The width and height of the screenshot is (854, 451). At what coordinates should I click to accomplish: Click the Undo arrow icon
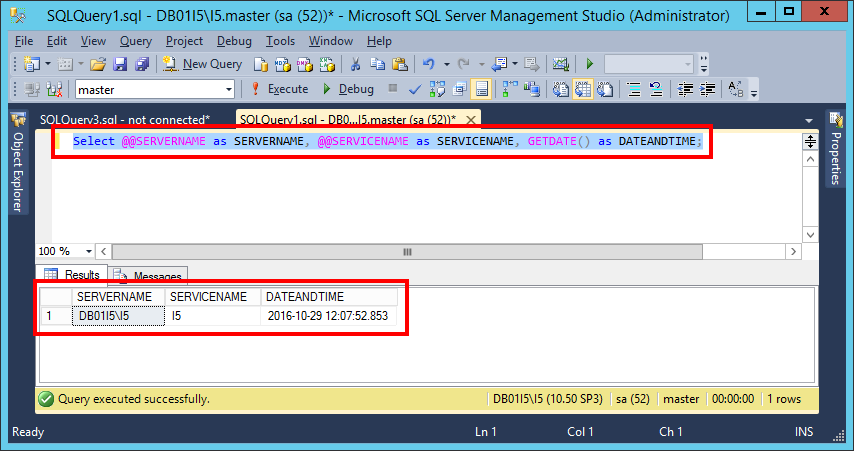pyautogui.click(x=429, y=64)
